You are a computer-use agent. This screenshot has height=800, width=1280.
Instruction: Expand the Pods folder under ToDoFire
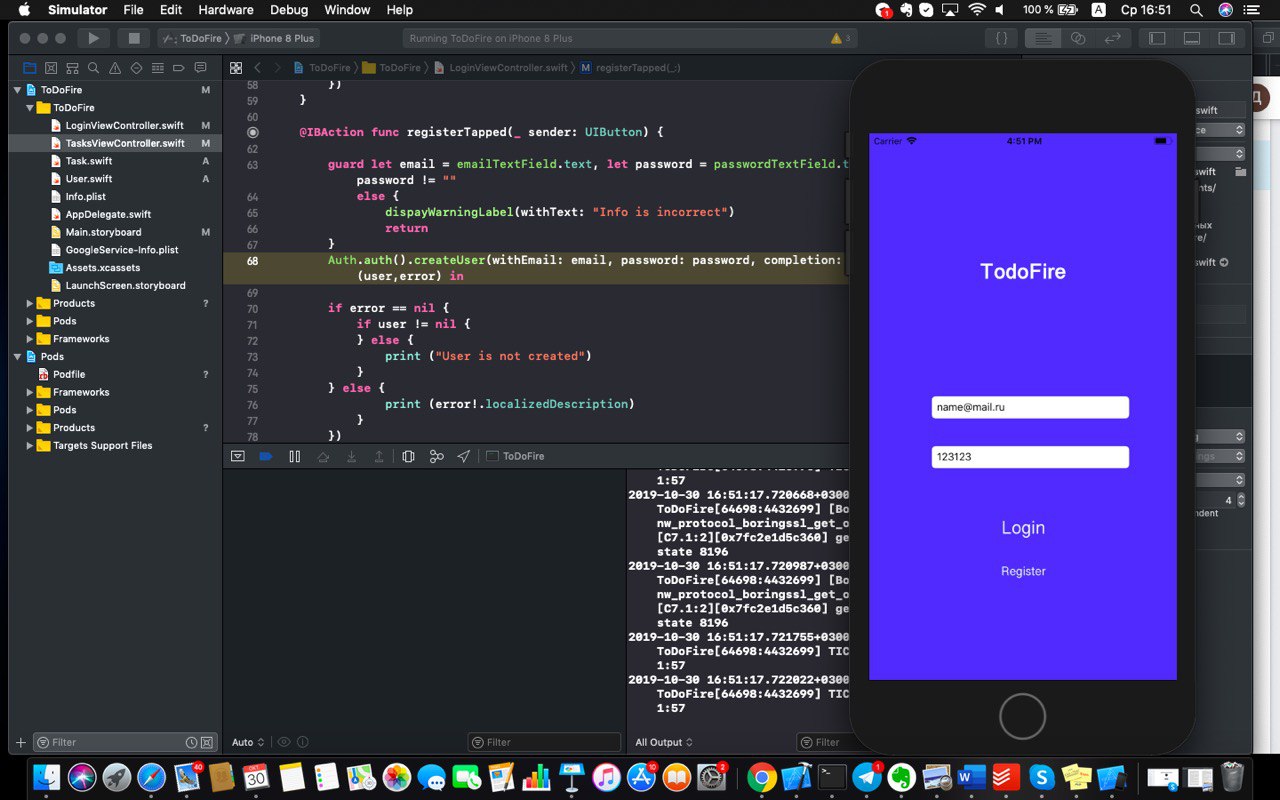click(x=30, y=321)
